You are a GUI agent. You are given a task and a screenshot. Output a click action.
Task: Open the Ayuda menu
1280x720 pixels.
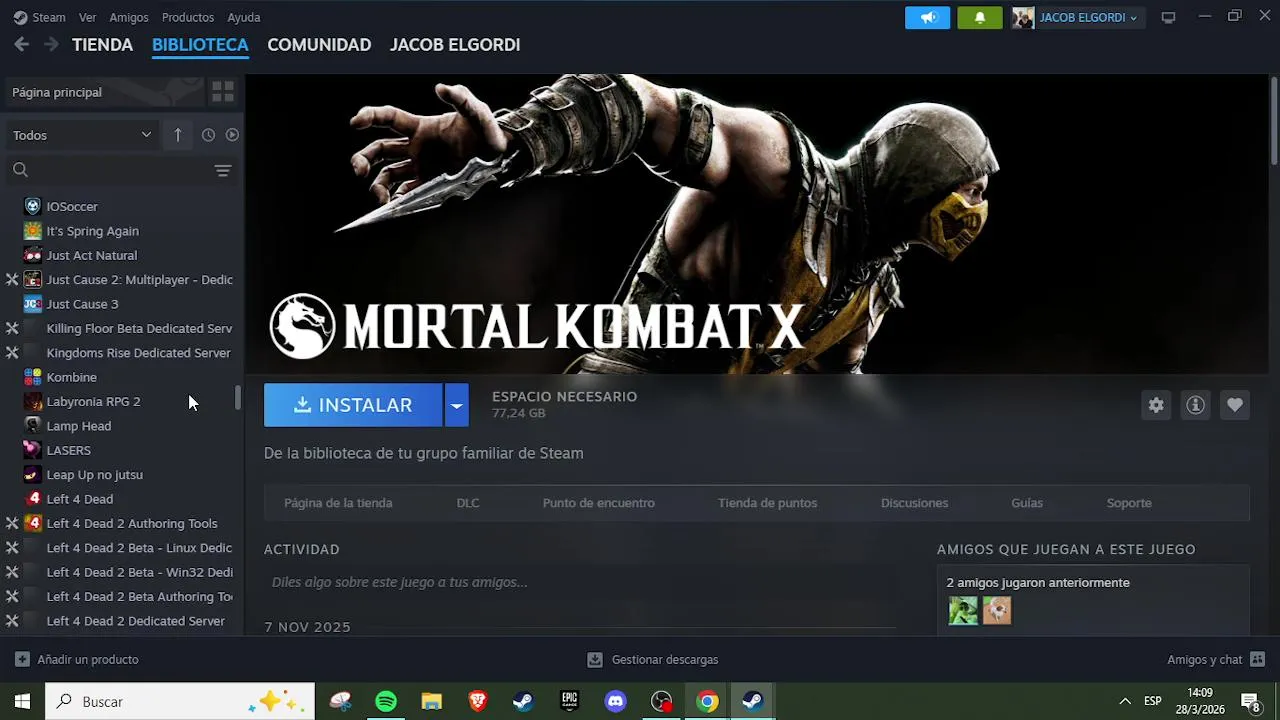click(244, 17)
